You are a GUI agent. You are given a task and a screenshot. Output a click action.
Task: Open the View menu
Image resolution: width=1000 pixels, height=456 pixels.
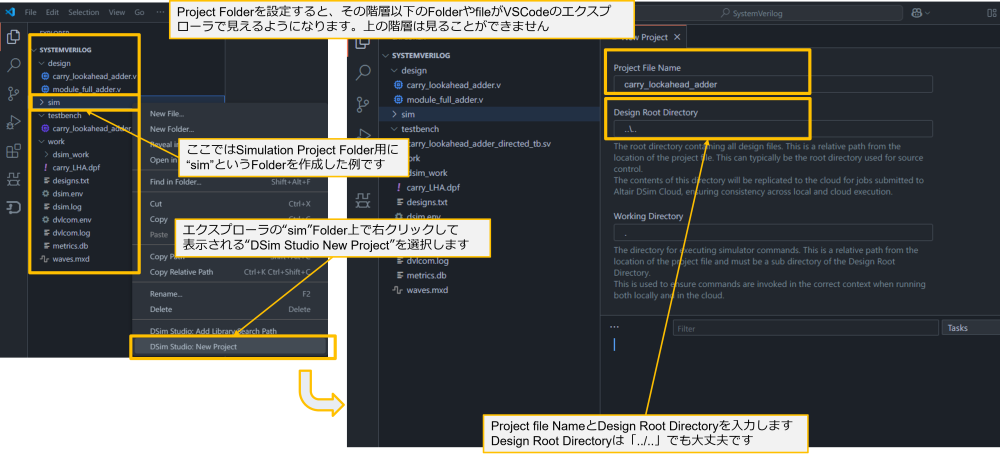(117, 12)
